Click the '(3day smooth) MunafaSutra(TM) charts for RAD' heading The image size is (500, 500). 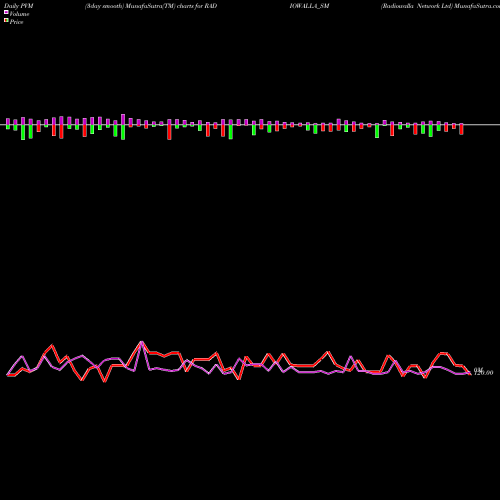click(151, 6)
